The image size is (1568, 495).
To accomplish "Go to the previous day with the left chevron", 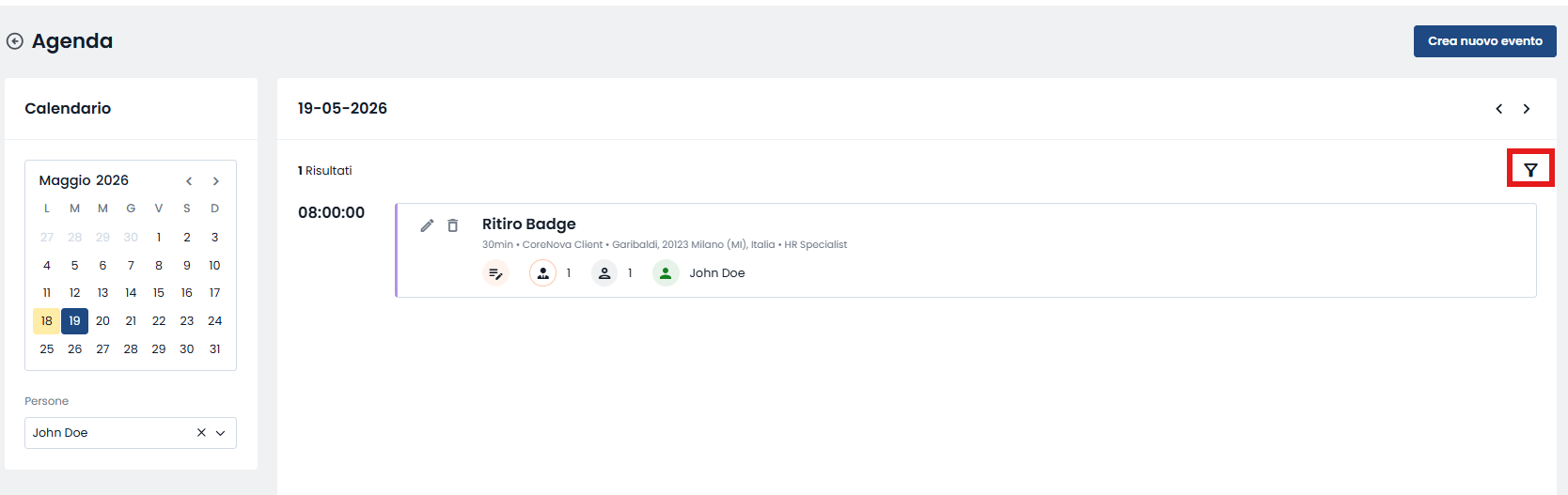I will pos(1499,109).
